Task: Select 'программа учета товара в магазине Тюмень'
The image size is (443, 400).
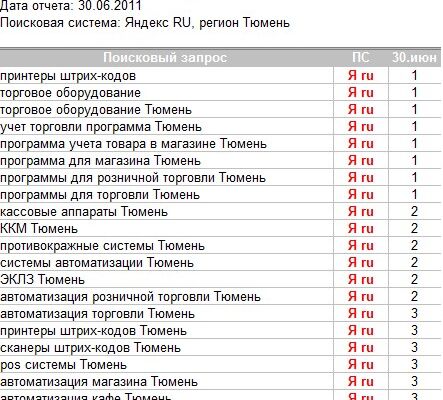Action: (133, 144)
